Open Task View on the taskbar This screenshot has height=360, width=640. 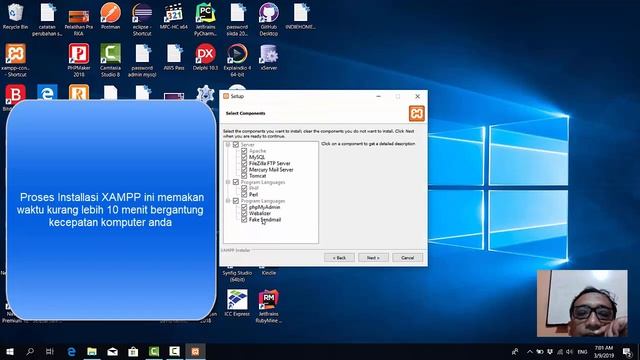pos(50,351)
